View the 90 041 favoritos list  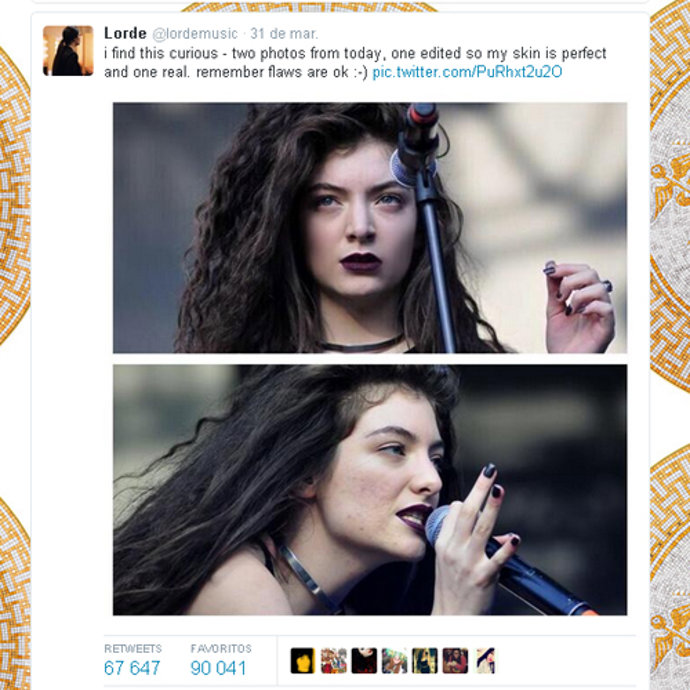218,668
